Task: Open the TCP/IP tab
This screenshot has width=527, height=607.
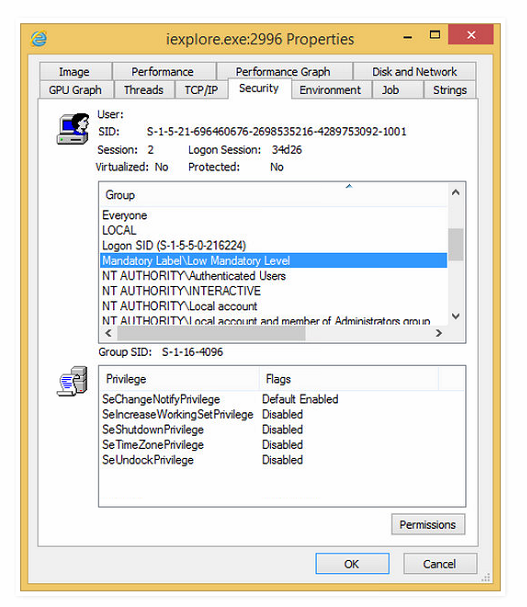Action: (x=201, y=90)
